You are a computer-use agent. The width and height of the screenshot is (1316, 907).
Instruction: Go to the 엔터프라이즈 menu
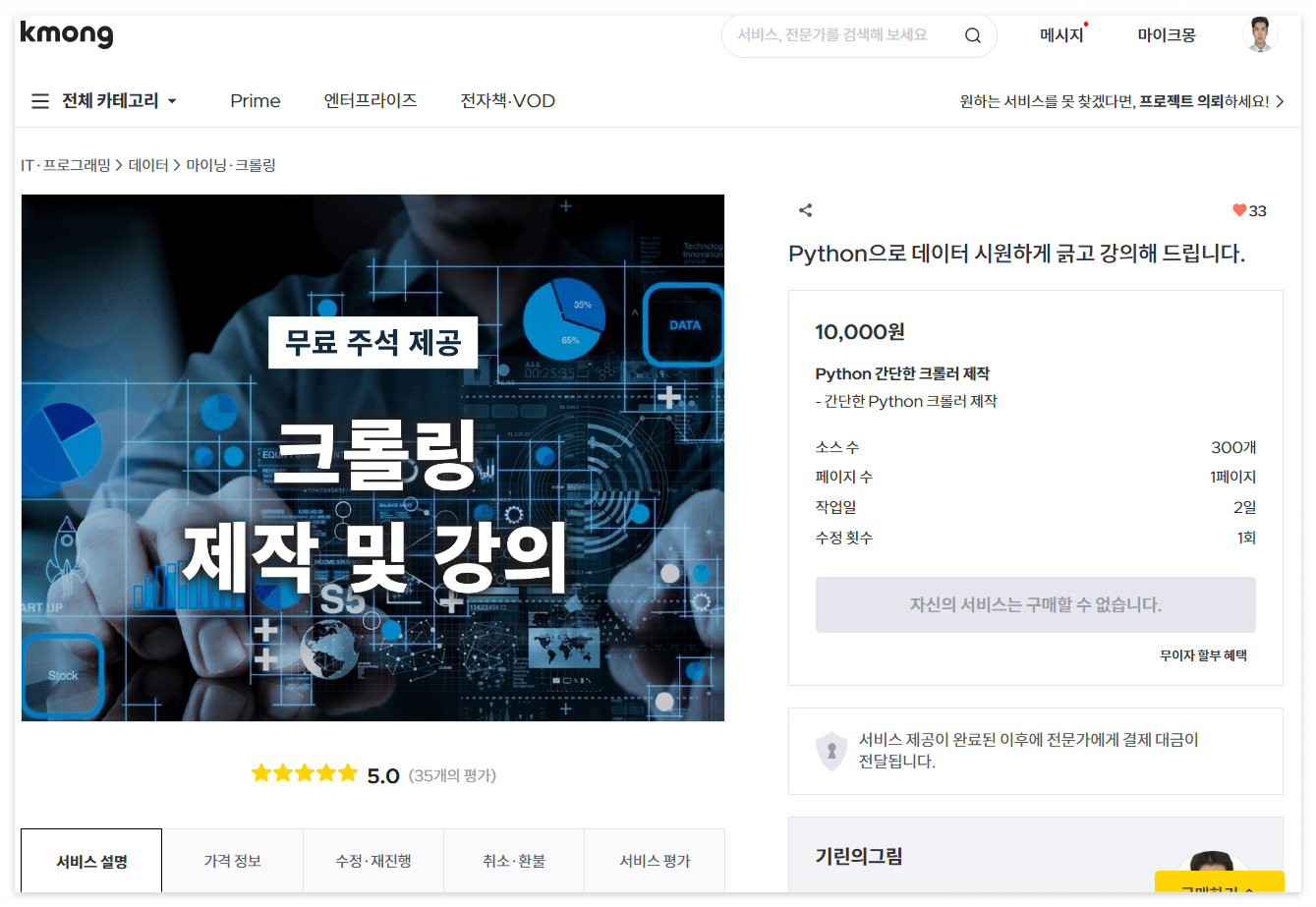point(371,101)
